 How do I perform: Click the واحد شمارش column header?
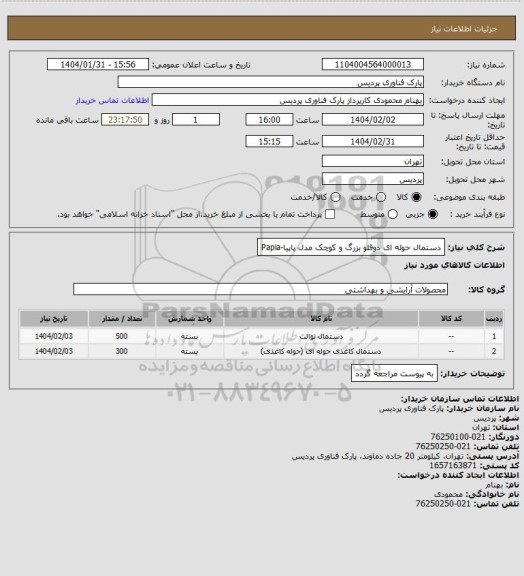190,319
